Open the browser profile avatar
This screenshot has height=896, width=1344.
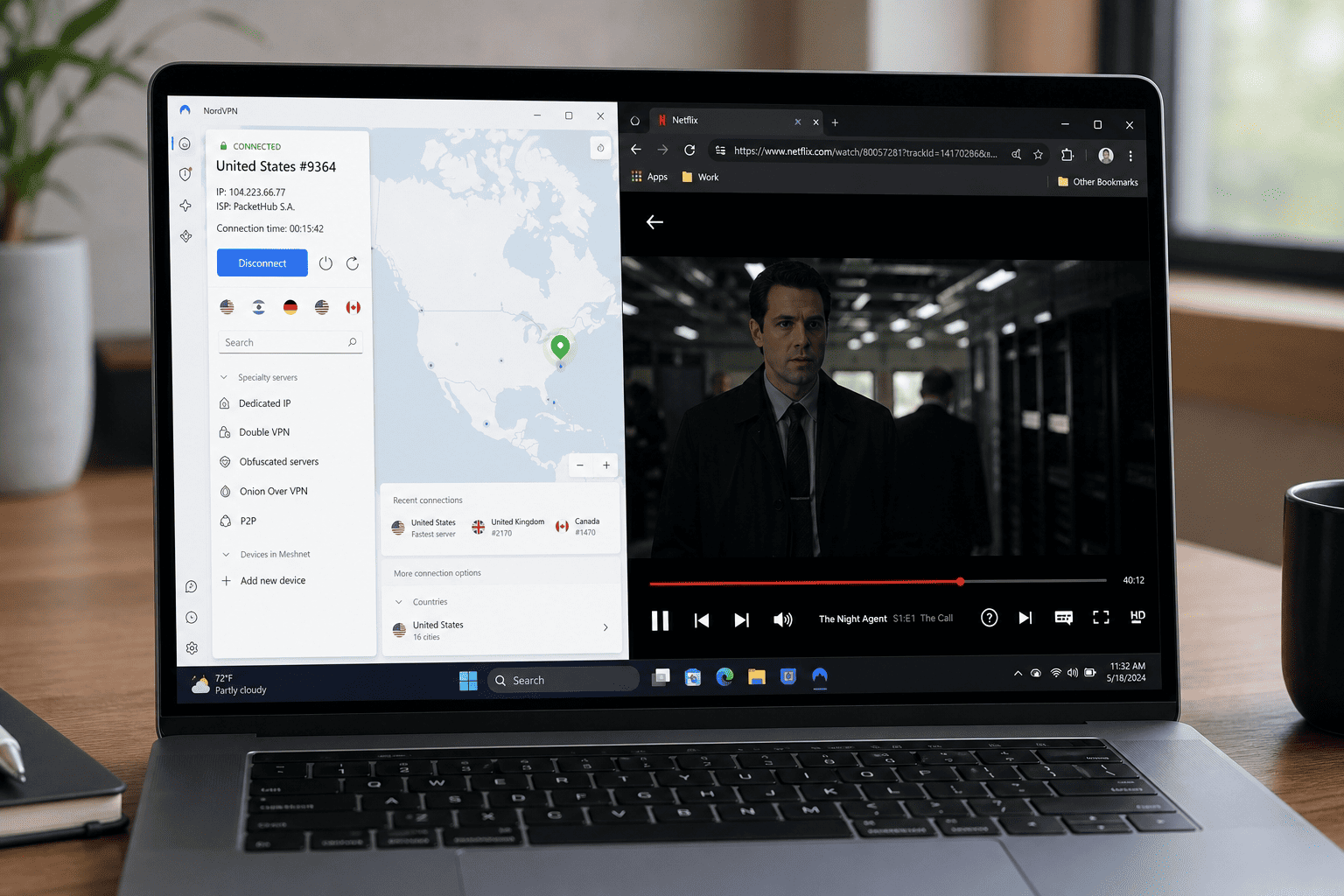click(x=1106, y=156)
